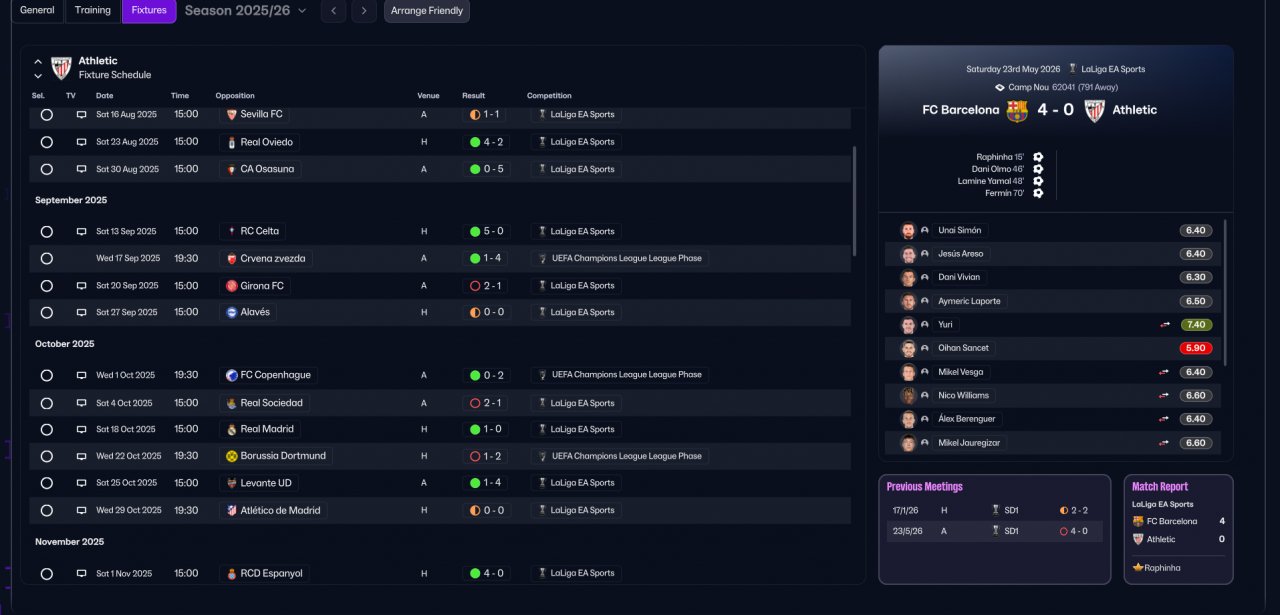1280x615 pixels.
Task: Click the substitution icon on Mikel Vesga row
Action: pyautogui.click(x=1164, y=372)
